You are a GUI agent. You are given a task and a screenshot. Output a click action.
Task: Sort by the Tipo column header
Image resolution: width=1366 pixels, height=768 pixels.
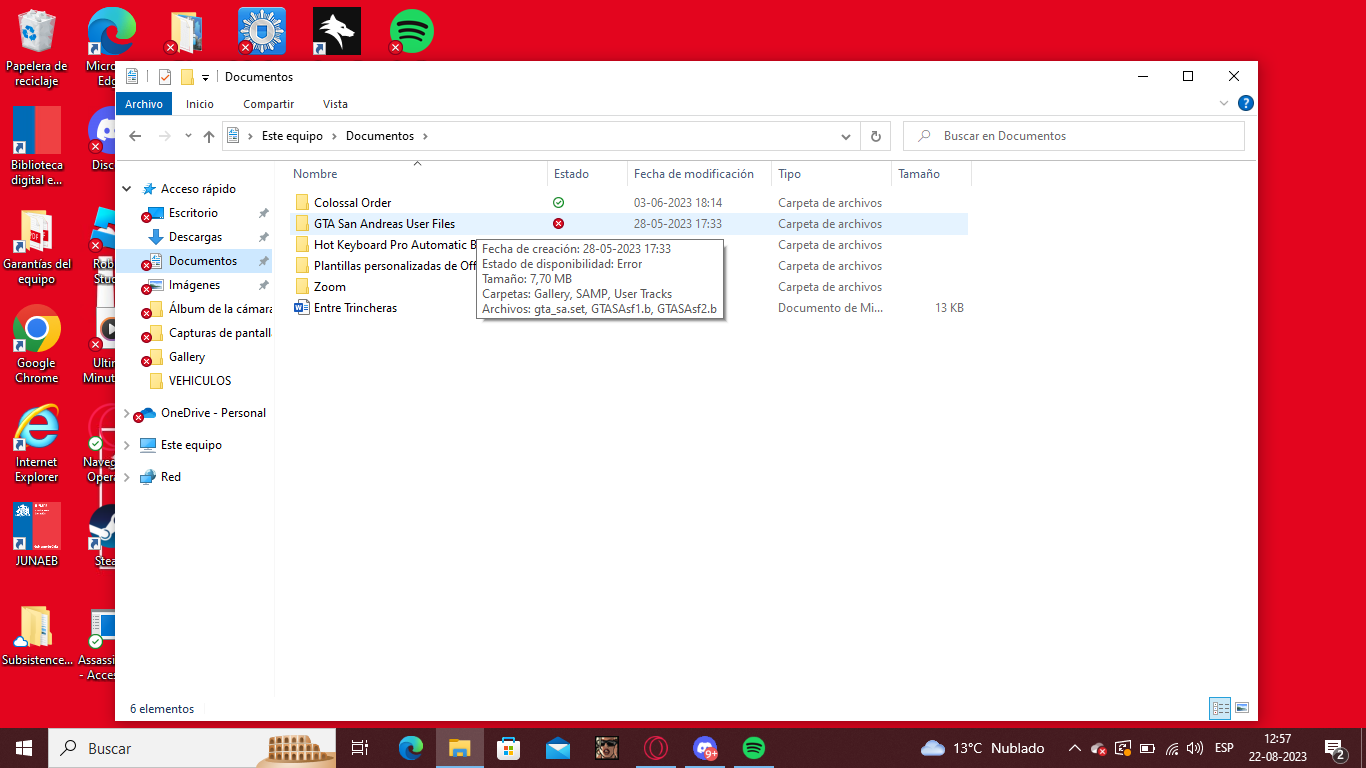point(790,174)
